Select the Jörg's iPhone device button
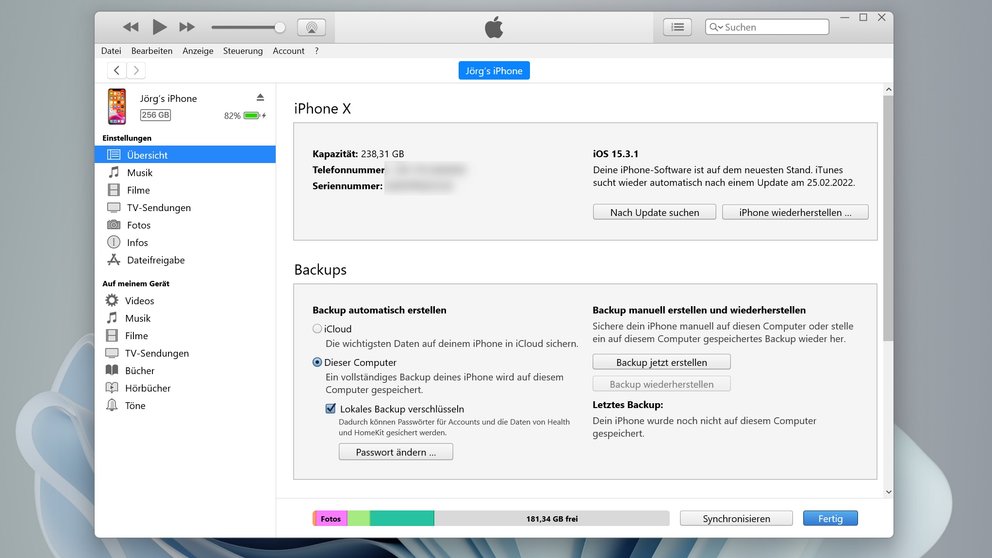 coord(494,71)
